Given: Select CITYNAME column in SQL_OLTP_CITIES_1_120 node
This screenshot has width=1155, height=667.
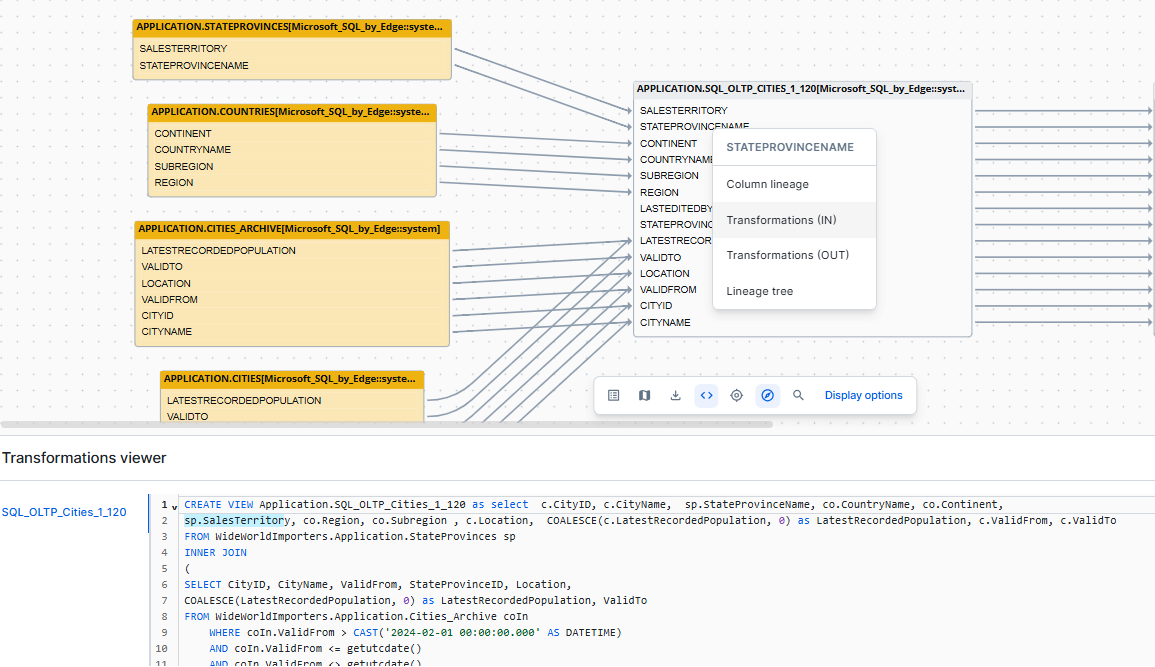Looking at the screenshot, I should (x=665, y=323).
